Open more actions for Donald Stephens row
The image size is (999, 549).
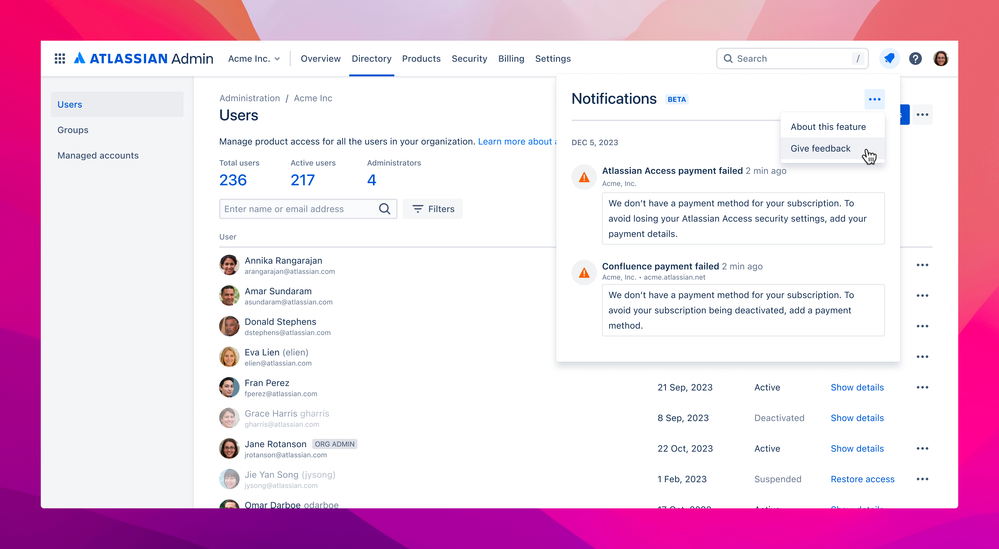click(922, 326)
